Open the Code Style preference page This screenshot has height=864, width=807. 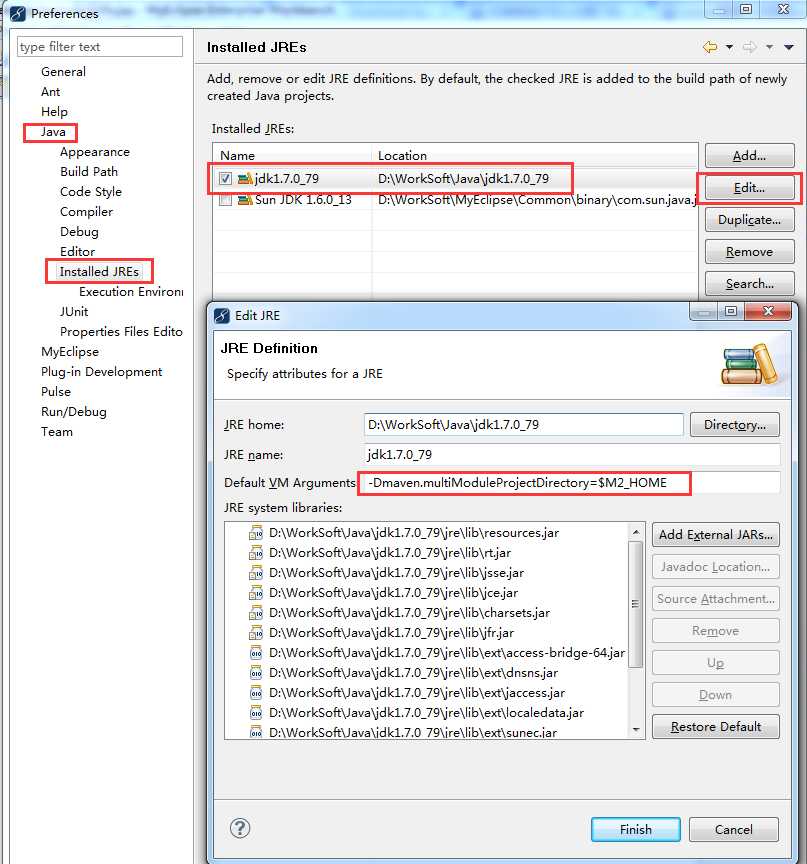[x=91, y=192]
